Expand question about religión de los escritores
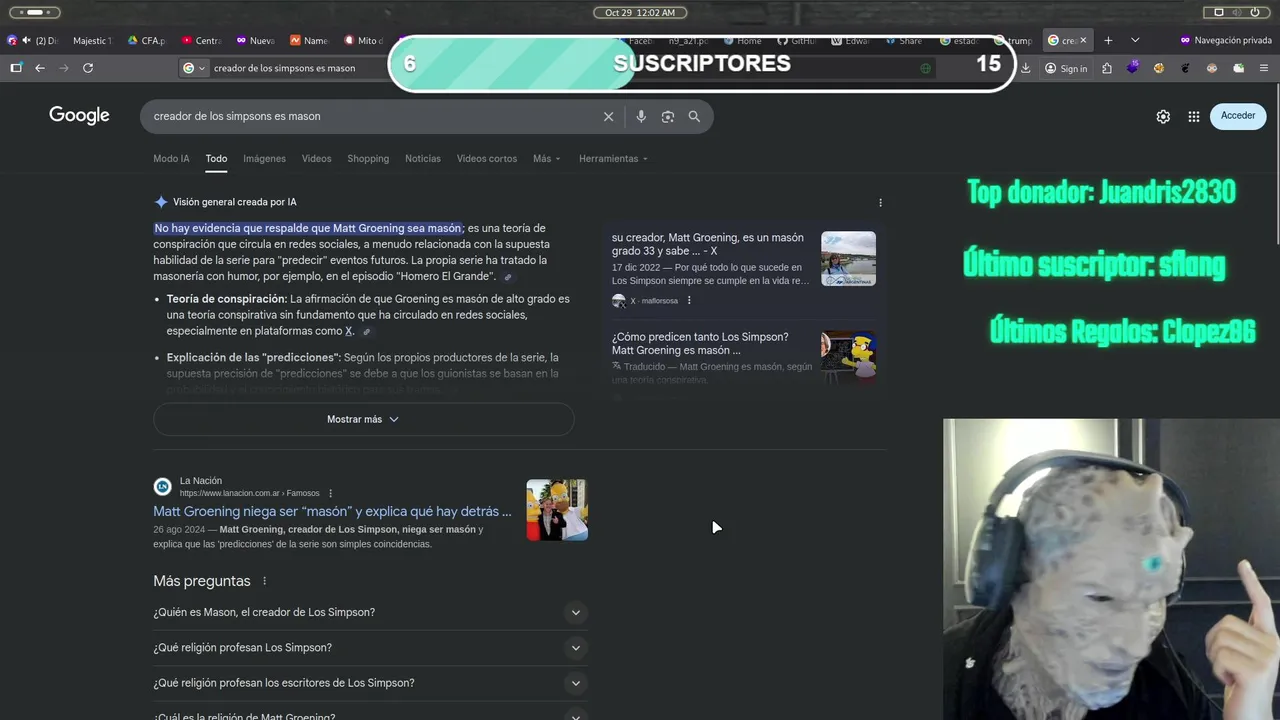The height and width of the screenshot is (720, 1280). click(x=370, y=683)
